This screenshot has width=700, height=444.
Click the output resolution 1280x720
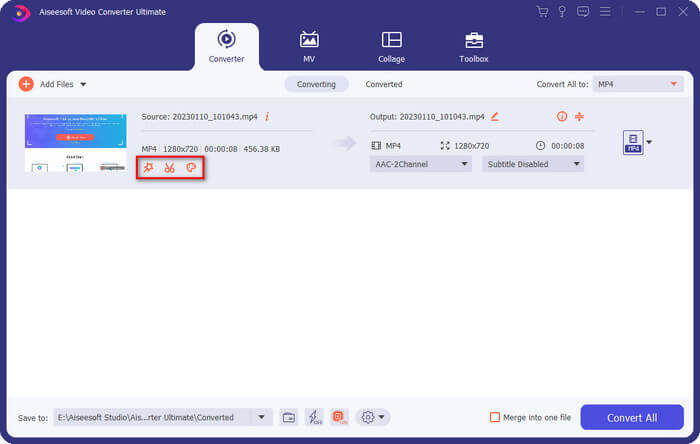point(471,146)
